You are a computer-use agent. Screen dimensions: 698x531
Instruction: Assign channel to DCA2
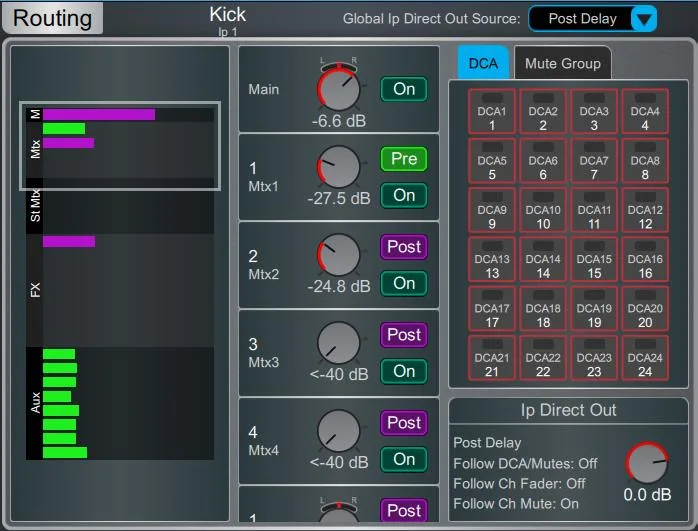click(x=543, y=111)
